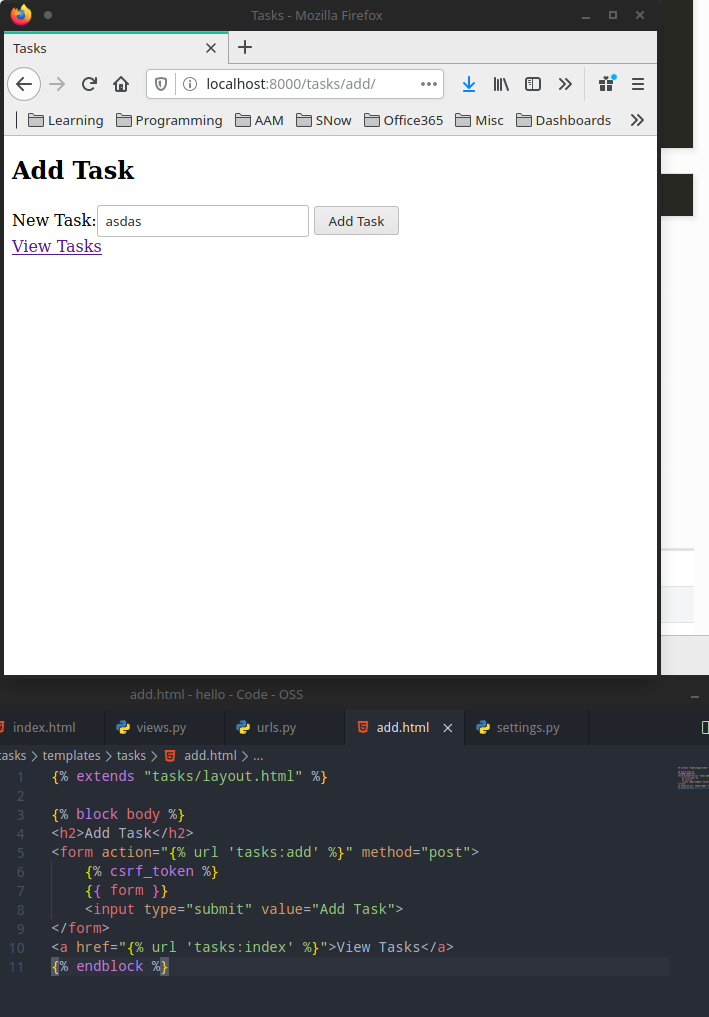Image resolution: width=709 pixels, height=1017 pixels.
Task: Click the New Task text field
Action: [x=203, y=221]
